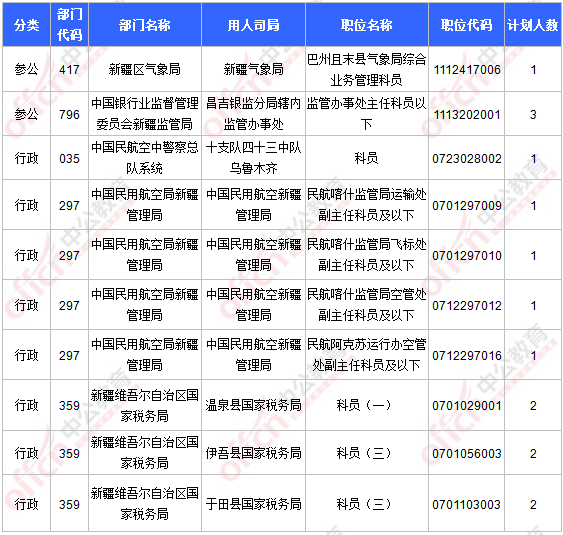Click the 新疆区气象局 department cell

click(145, 70)
